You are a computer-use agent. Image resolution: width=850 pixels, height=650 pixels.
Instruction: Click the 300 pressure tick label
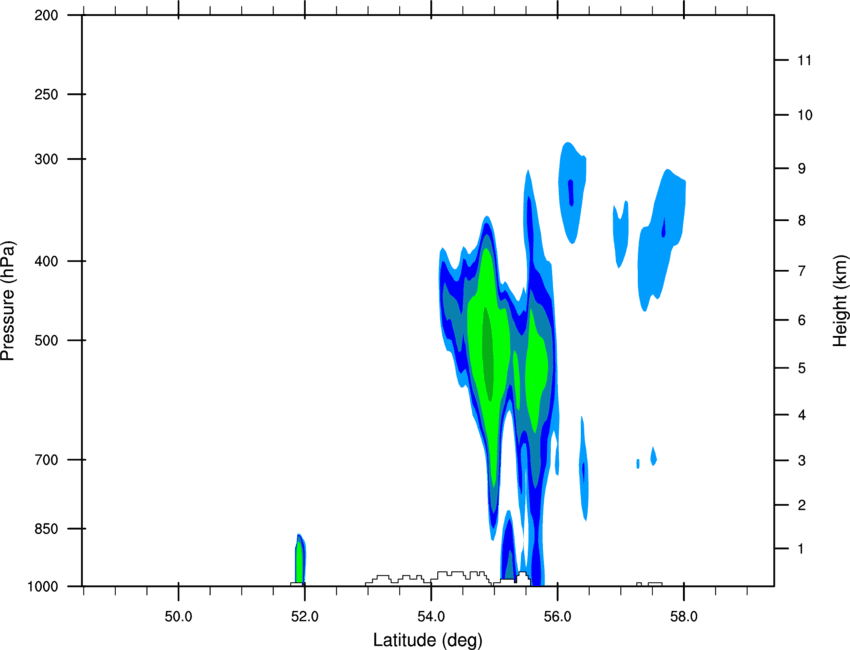pyautogui.click(x=46, y=159)
